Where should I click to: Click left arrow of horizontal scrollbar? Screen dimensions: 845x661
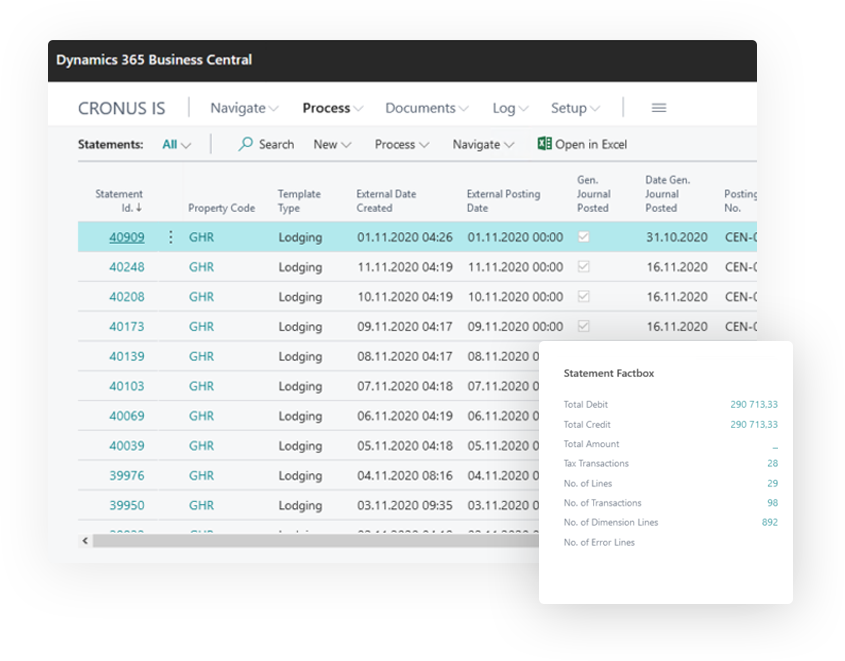click(85, 540)
